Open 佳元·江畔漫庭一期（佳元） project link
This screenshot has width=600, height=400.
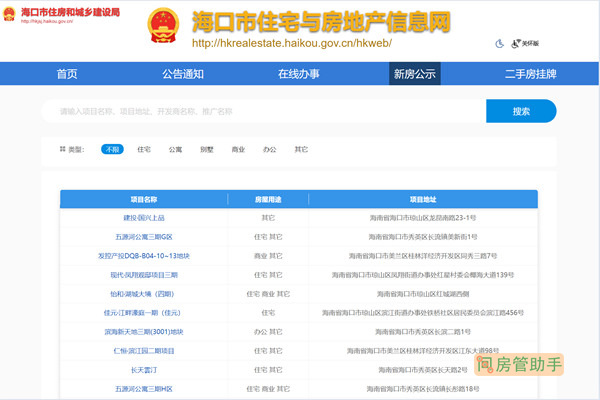point(142,313)
